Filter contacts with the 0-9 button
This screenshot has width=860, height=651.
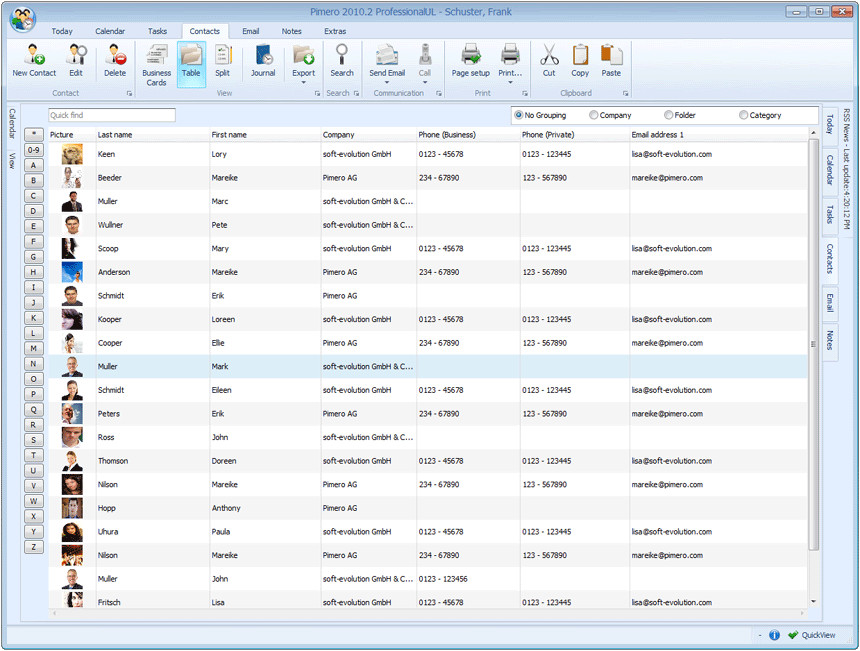click(x=33, y=150)
